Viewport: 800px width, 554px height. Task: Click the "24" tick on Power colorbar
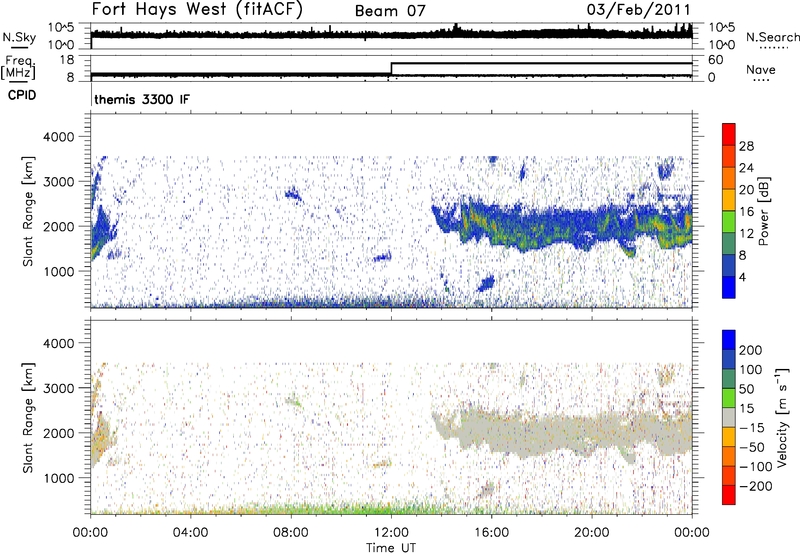(746, 168)
